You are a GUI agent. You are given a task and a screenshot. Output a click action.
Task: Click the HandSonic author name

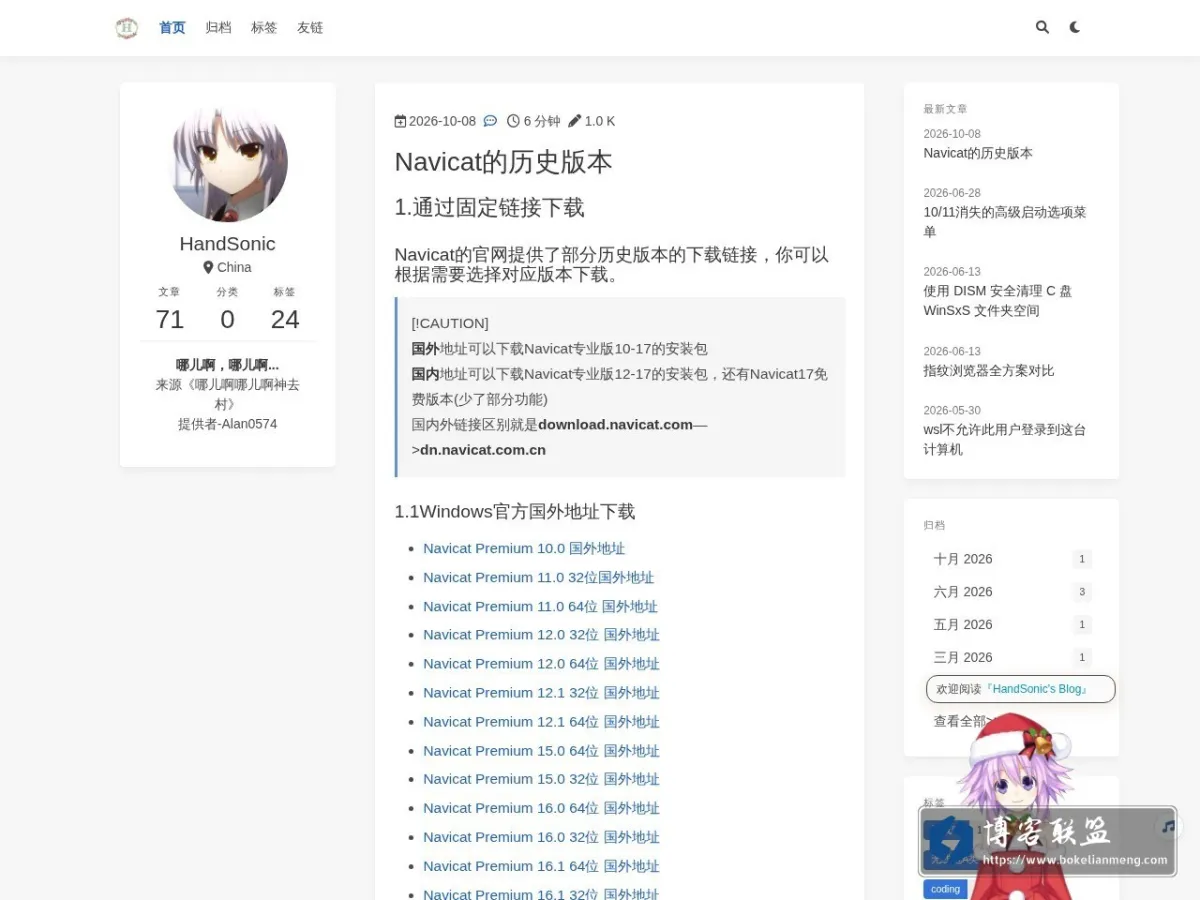click(x=228, y=244)
